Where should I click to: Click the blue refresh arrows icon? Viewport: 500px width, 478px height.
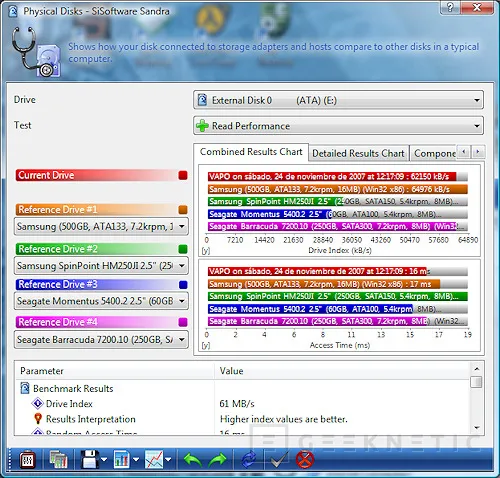pyautogui.click(x=249, y=460)
